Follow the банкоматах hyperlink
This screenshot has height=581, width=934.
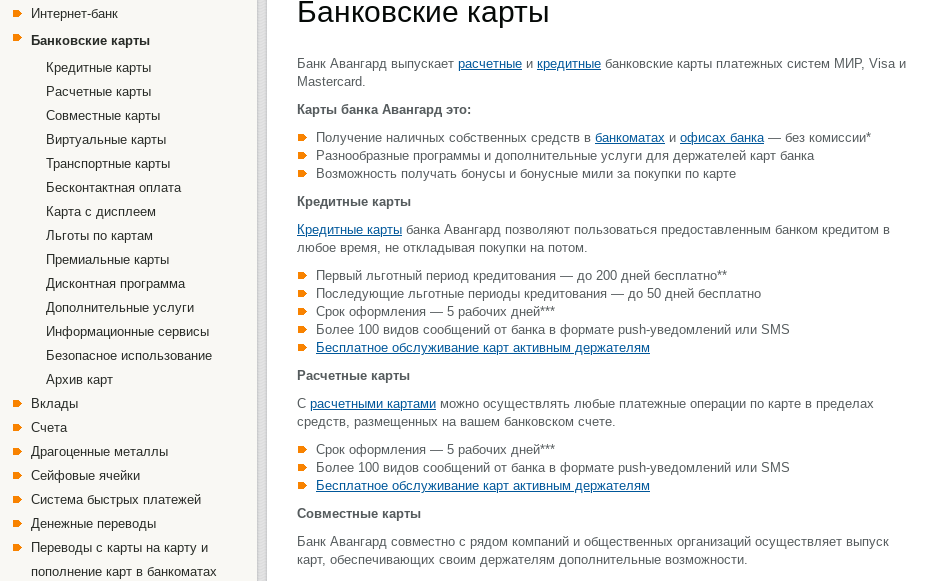click(629, 137)
